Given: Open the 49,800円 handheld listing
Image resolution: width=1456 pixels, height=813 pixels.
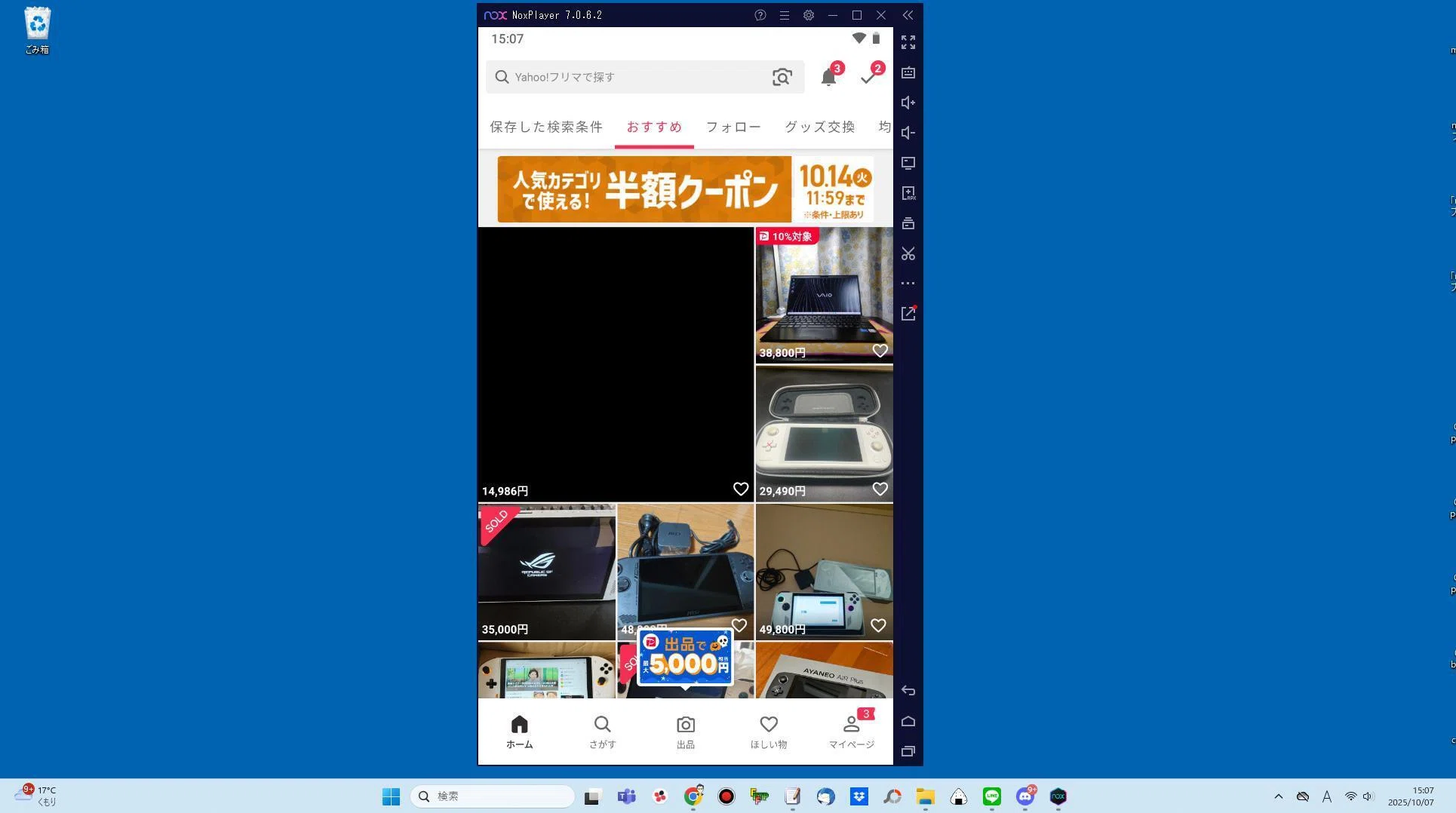Looking at the screenshot, I should (824, 572).
